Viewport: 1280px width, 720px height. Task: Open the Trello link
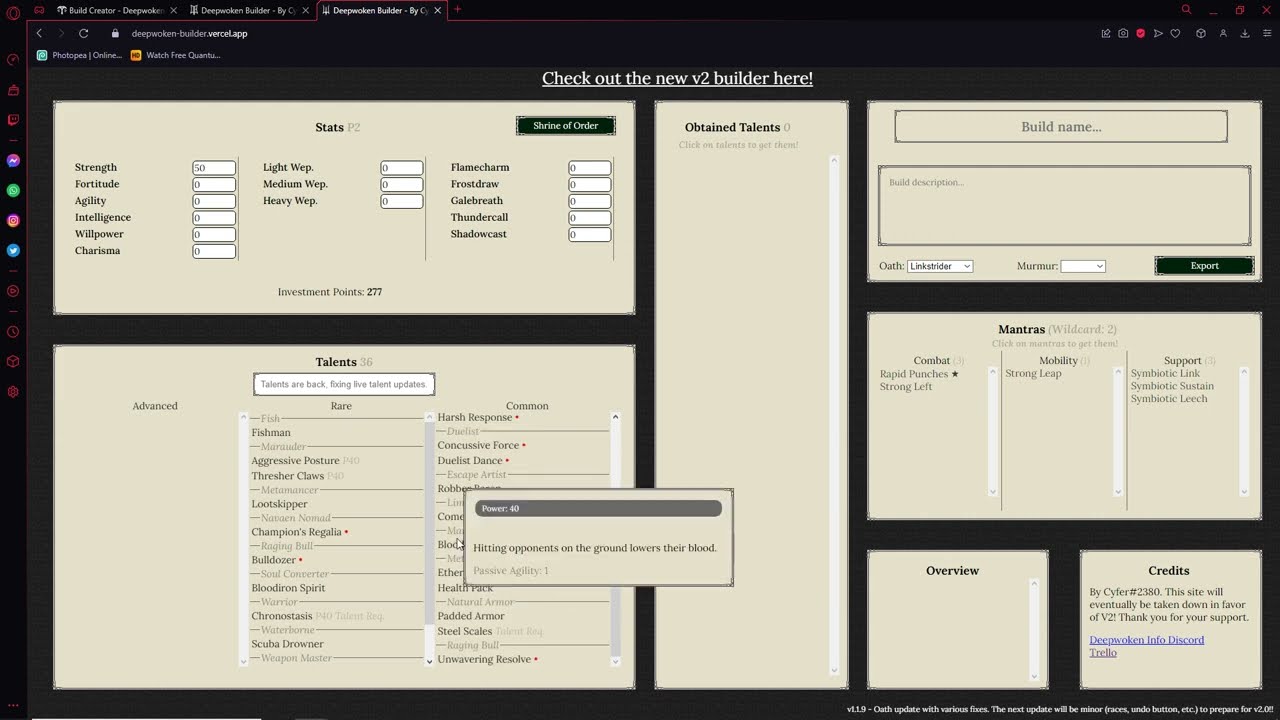pyautogui.click(x=1103, y=653)
